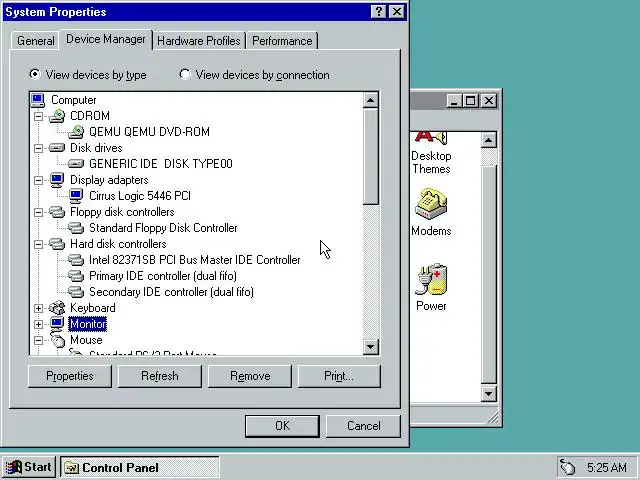640x480 pixels.
Task: Collapse the CDROM branch
Action: coord(38,116)
